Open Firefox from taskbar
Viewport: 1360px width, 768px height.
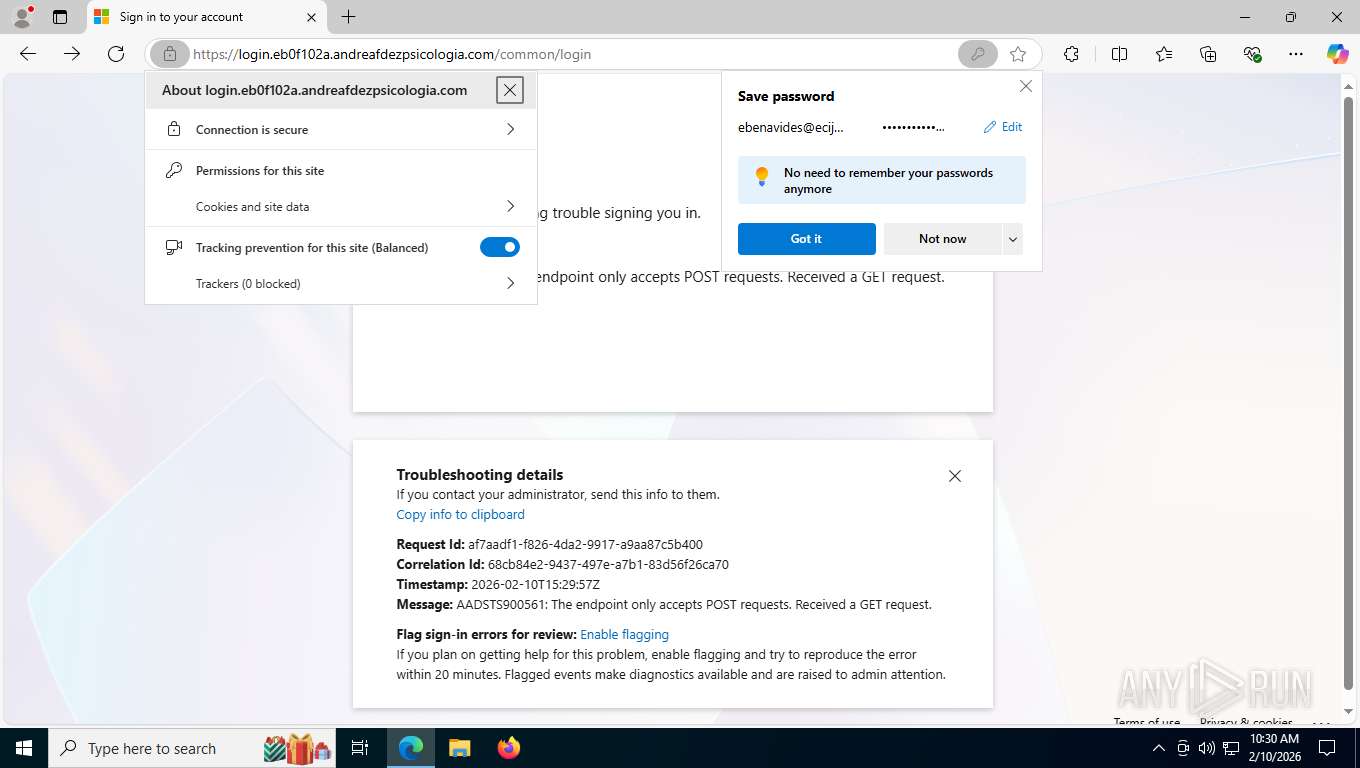click(x=509, y=748)
